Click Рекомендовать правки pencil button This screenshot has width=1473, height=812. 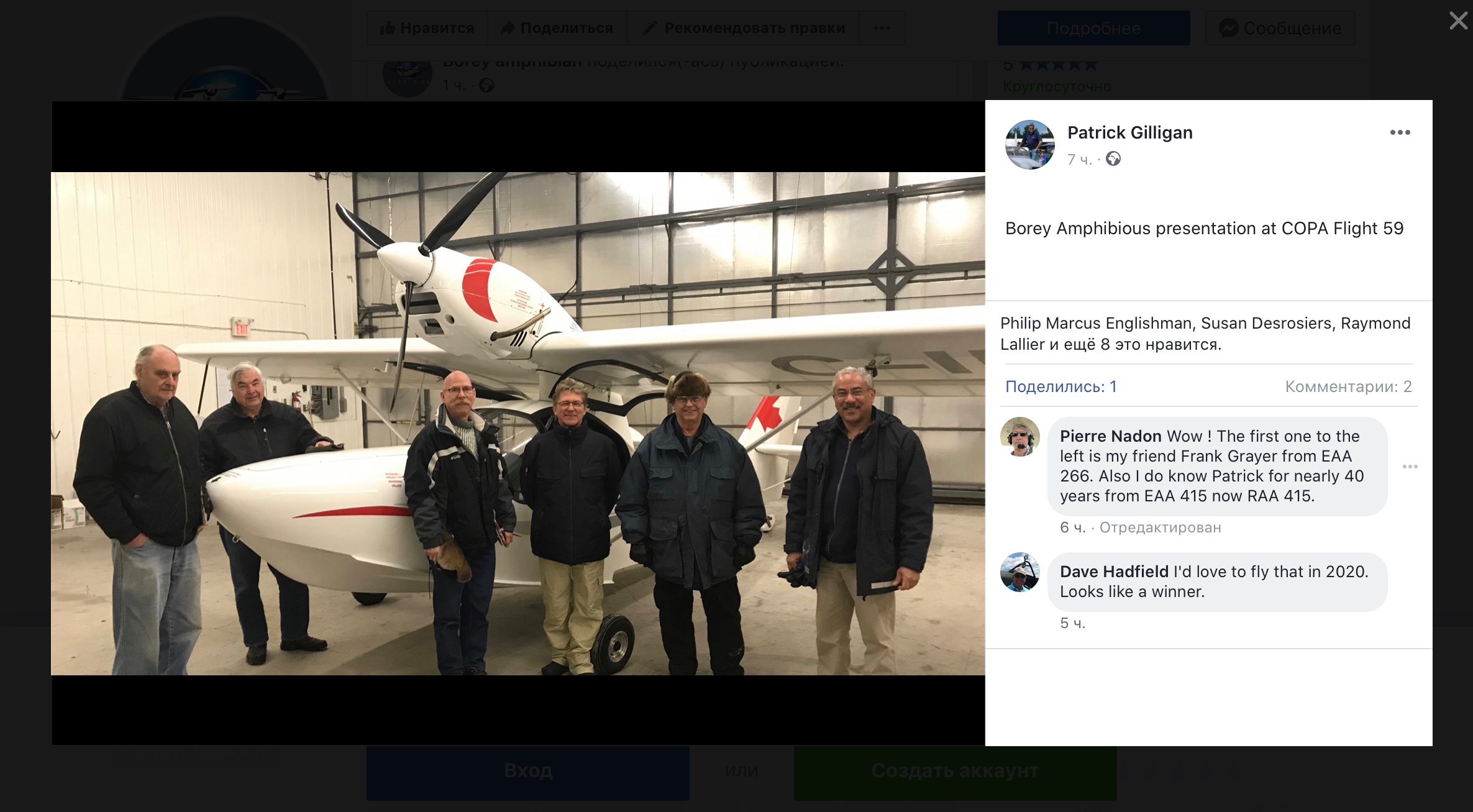click(x=743, y=28)
